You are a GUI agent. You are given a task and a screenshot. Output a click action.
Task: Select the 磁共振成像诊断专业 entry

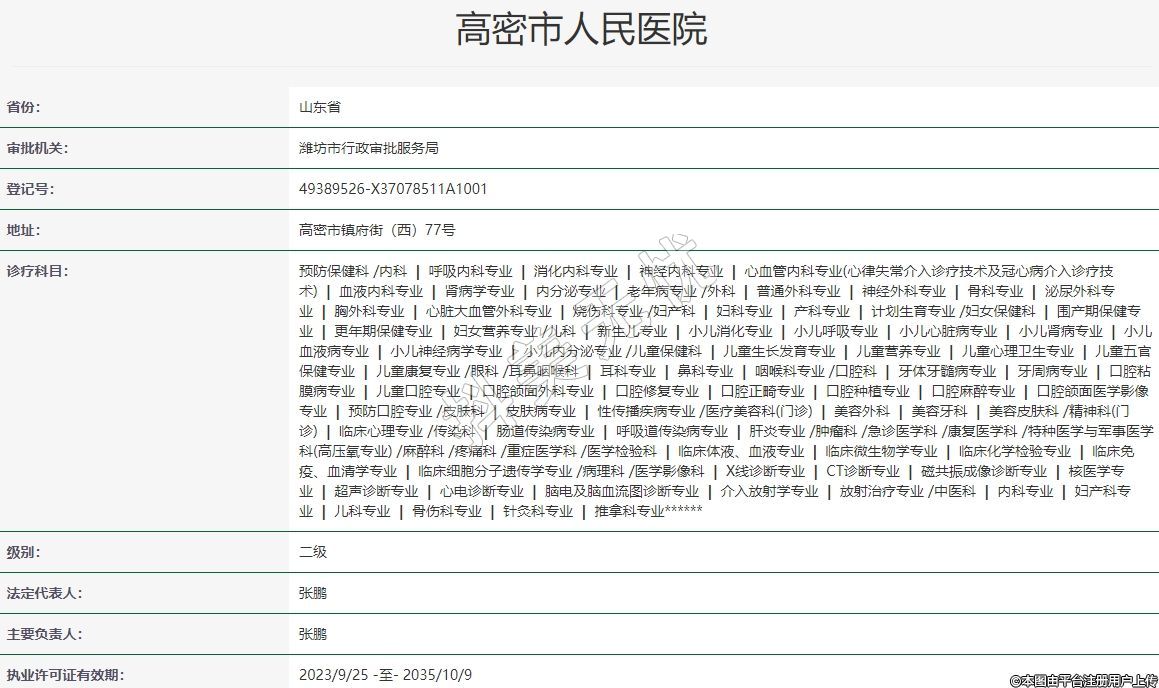983,471
